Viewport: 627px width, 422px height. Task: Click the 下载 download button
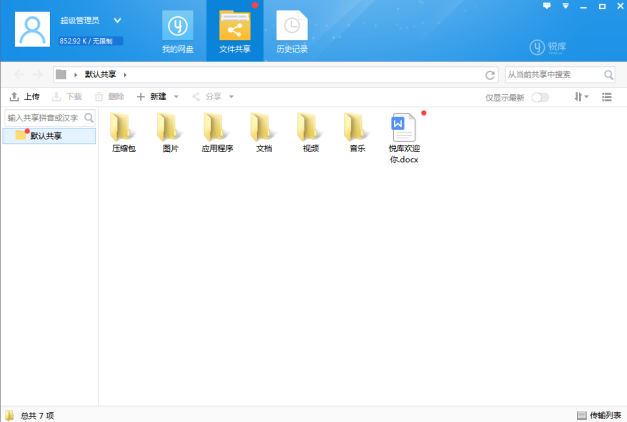67,96
